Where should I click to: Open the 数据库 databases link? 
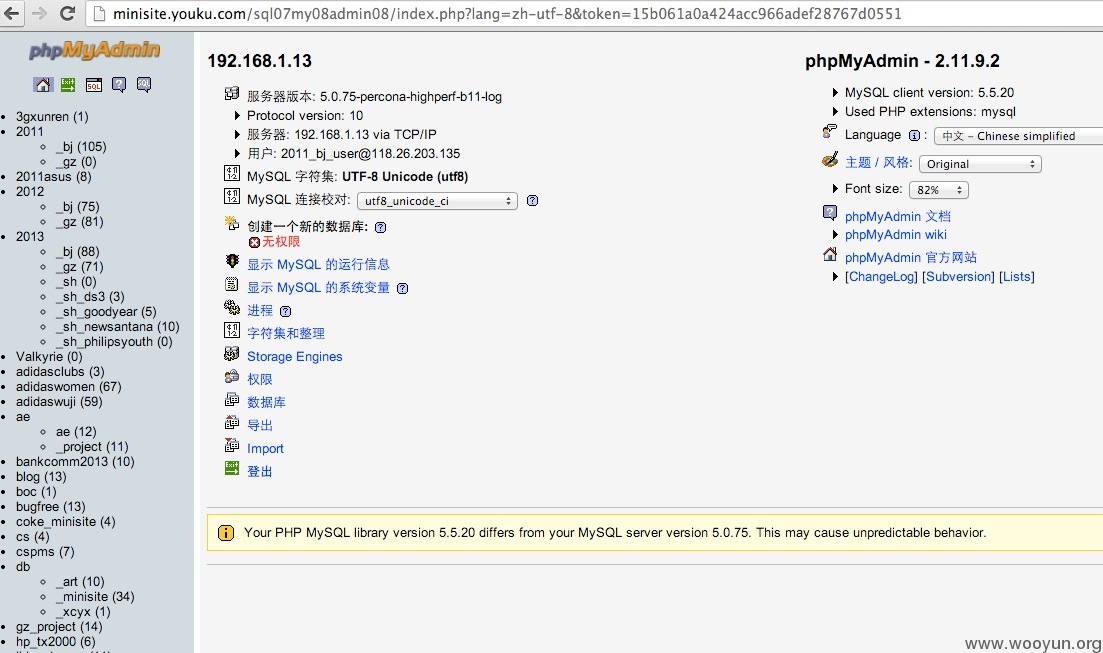pos(266,402)
